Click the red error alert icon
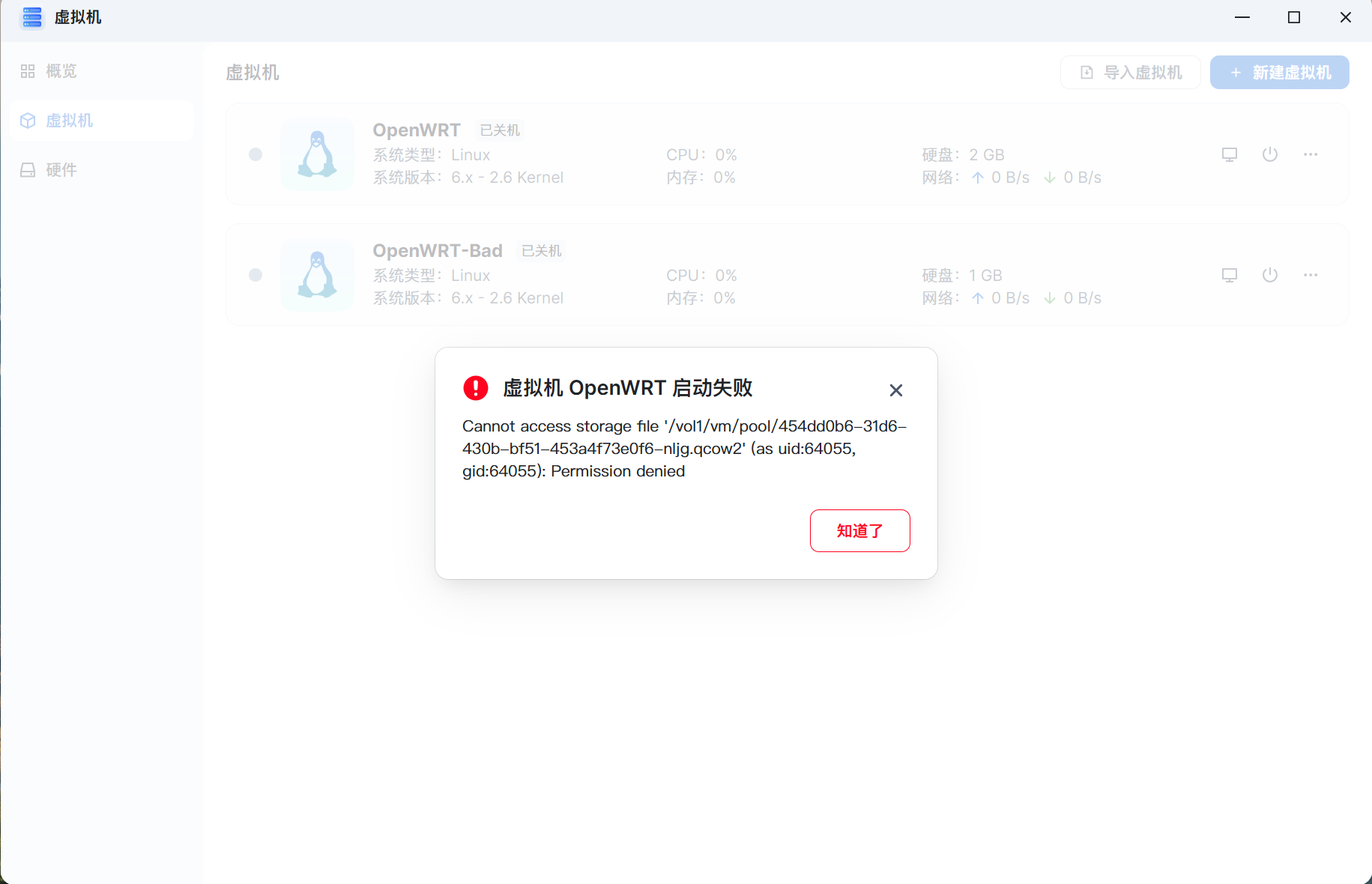Image resolution: width=1372 pixels, height=884 pixels. click(476, 387)
